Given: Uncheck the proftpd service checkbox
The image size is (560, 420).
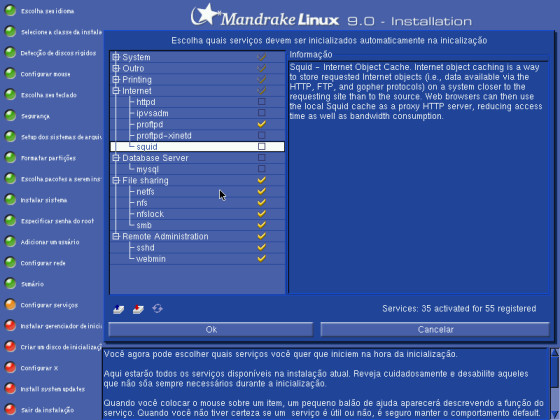Looking at the screenshot, I should (262, 124).
